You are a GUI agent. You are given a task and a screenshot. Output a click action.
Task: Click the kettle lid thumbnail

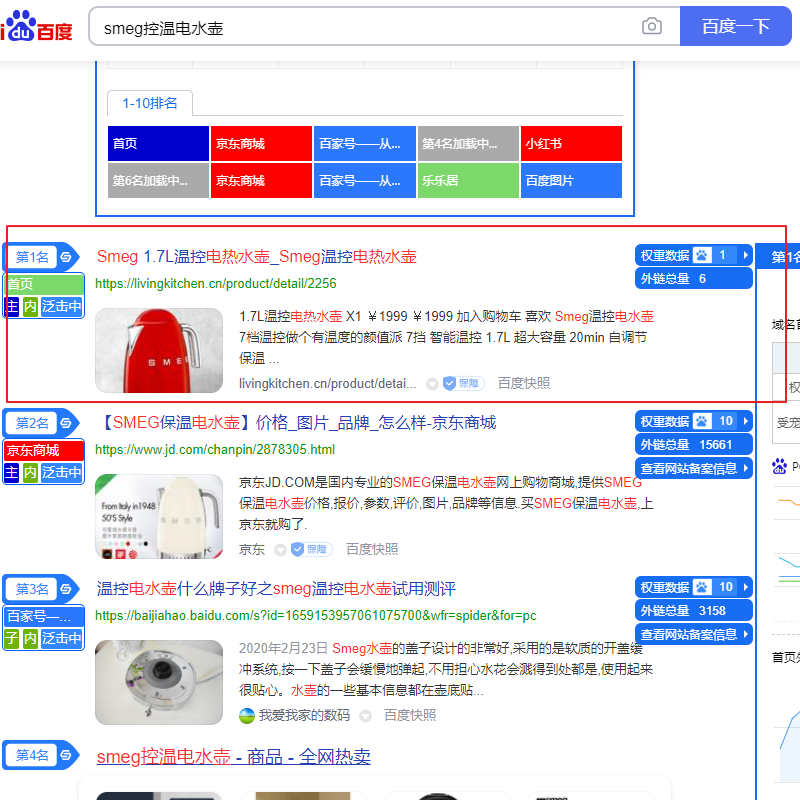pyautogui.click(x=159, y=683)
